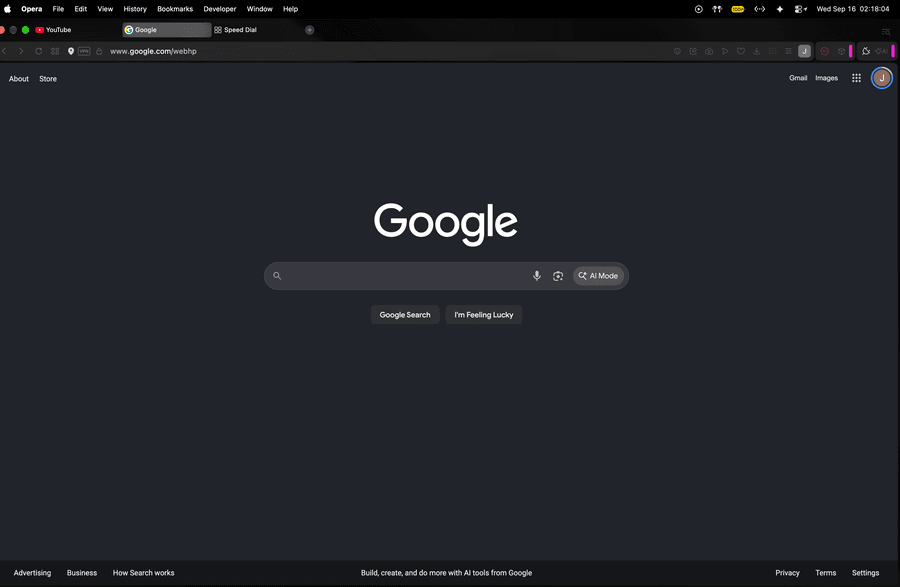Click the red circular extension icon

[x=825, y=51]
